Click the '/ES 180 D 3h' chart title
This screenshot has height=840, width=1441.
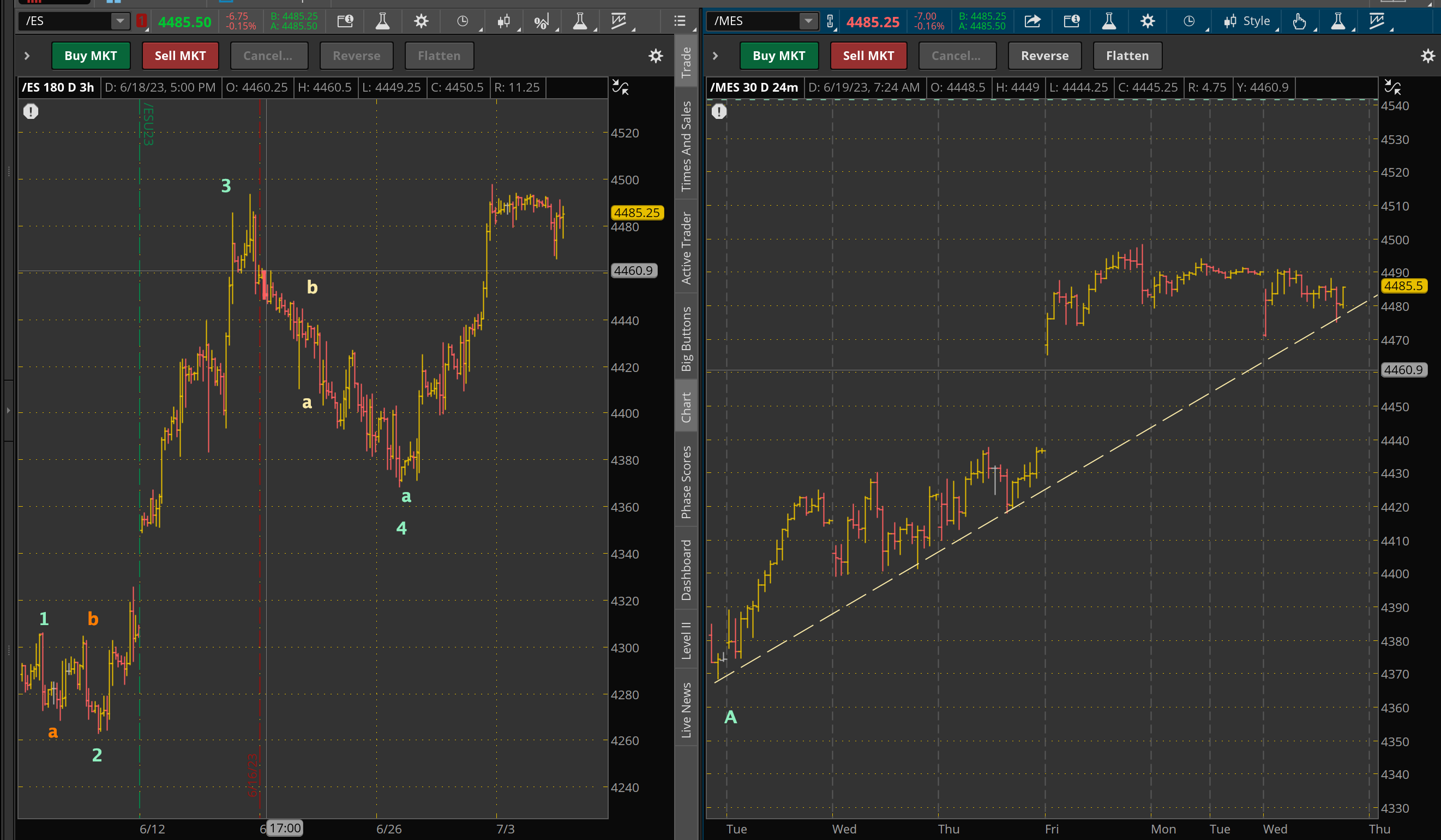(58, 87)
